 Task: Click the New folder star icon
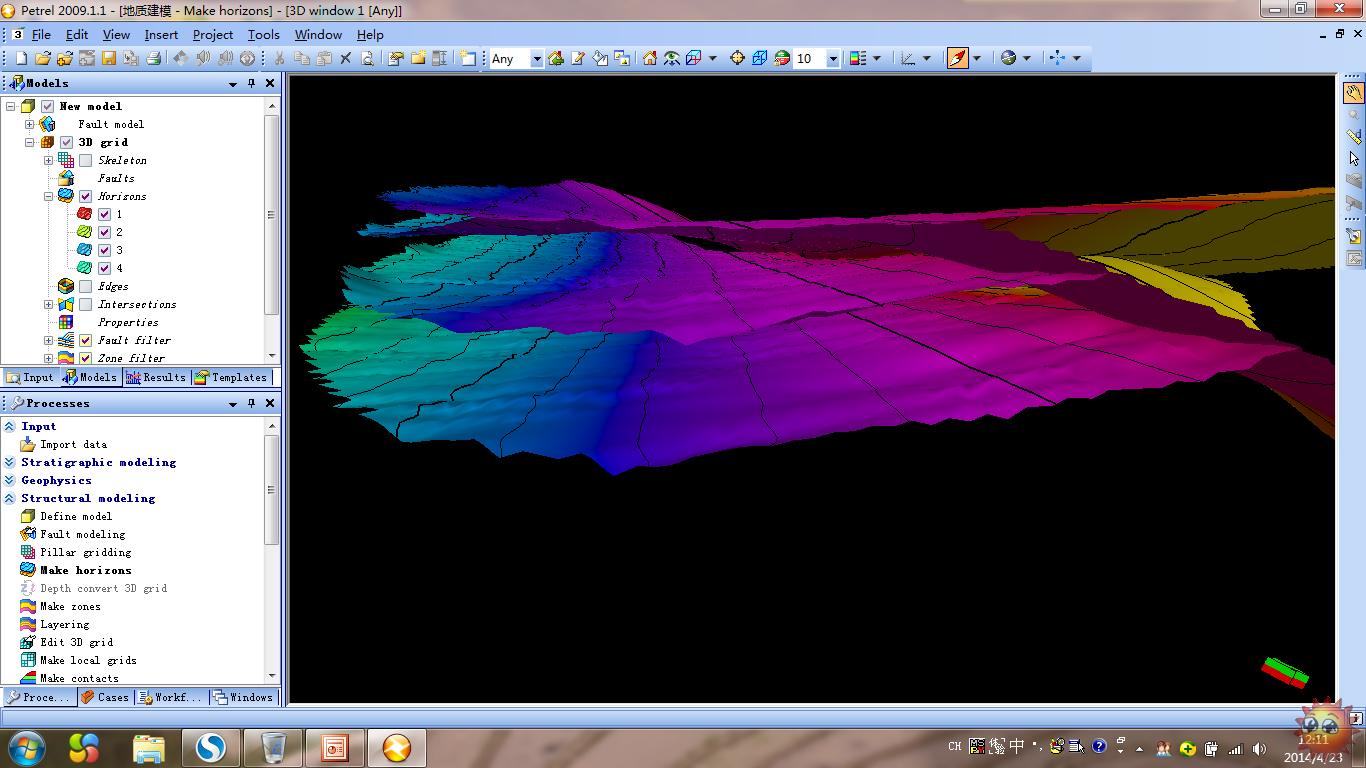click(x=418, y=59)
